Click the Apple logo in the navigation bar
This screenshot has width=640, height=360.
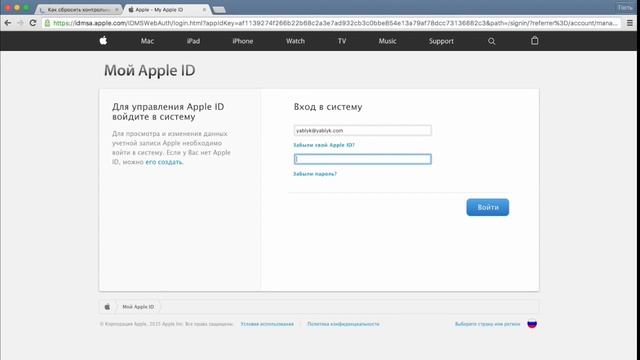(x=103, y=40)
